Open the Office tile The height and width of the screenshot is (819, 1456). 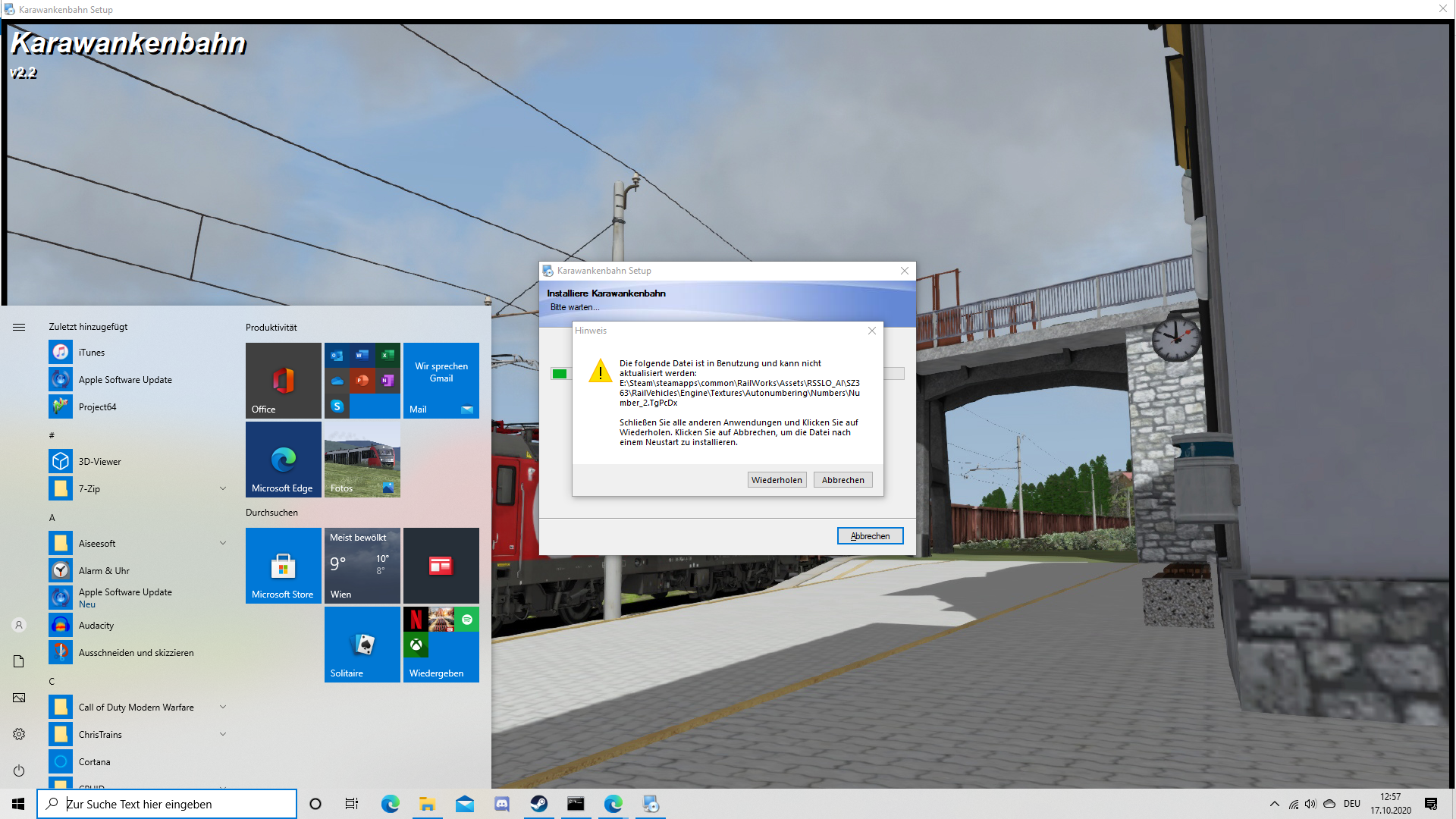pos(283,380)
